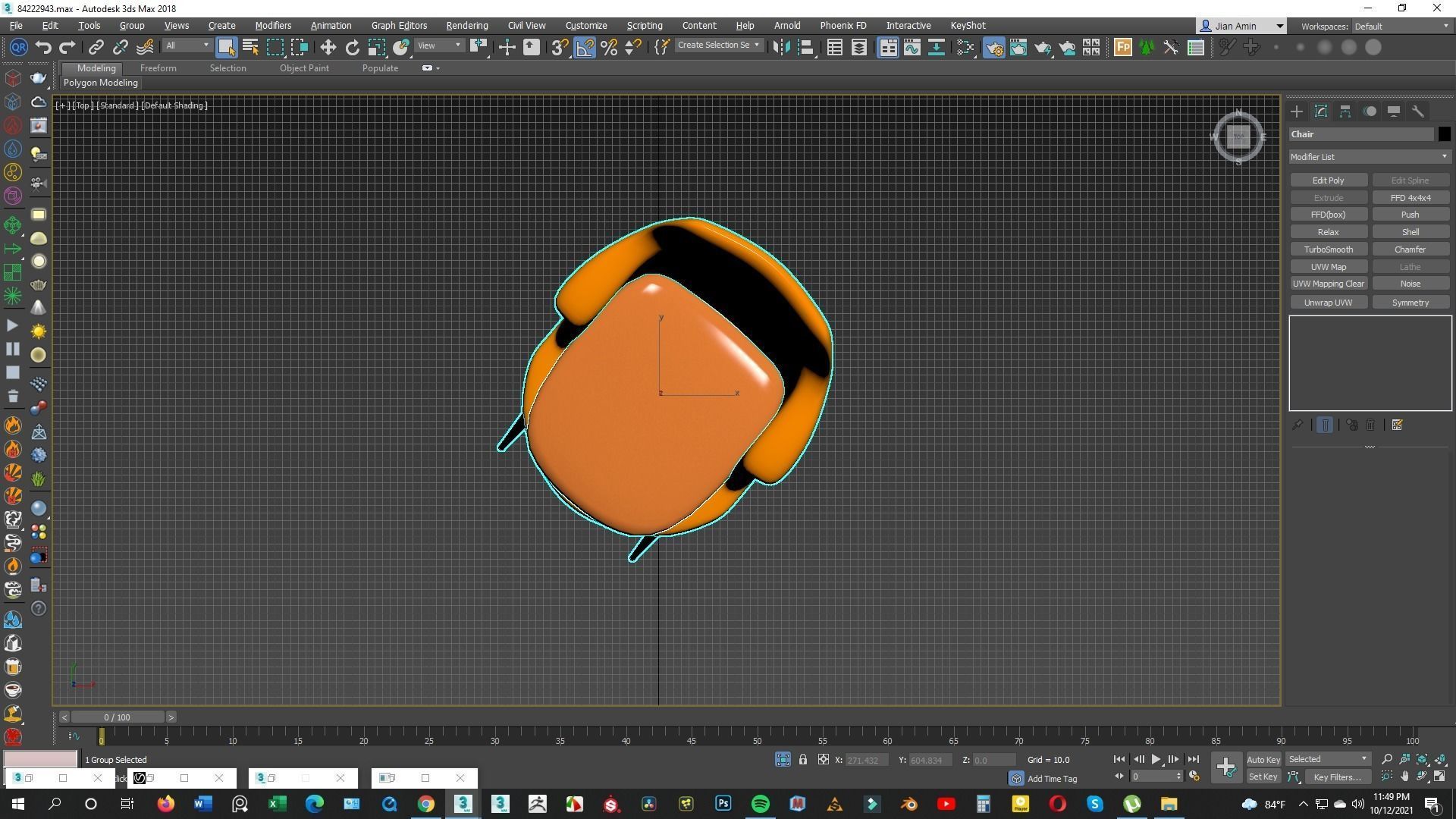
Task: Open the selection filter All dropdown
Action: 187,45
